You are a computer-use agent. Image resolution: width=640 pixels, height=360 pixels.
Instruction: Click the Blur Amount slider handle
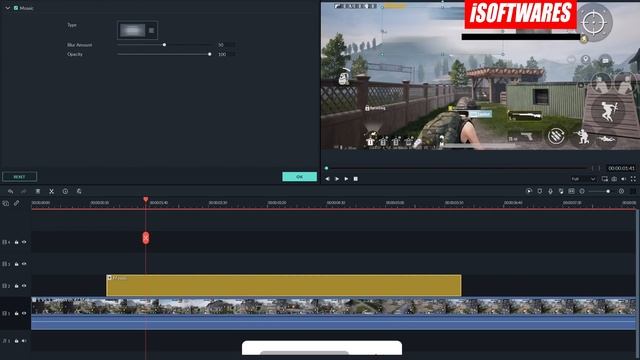(164, 44)
